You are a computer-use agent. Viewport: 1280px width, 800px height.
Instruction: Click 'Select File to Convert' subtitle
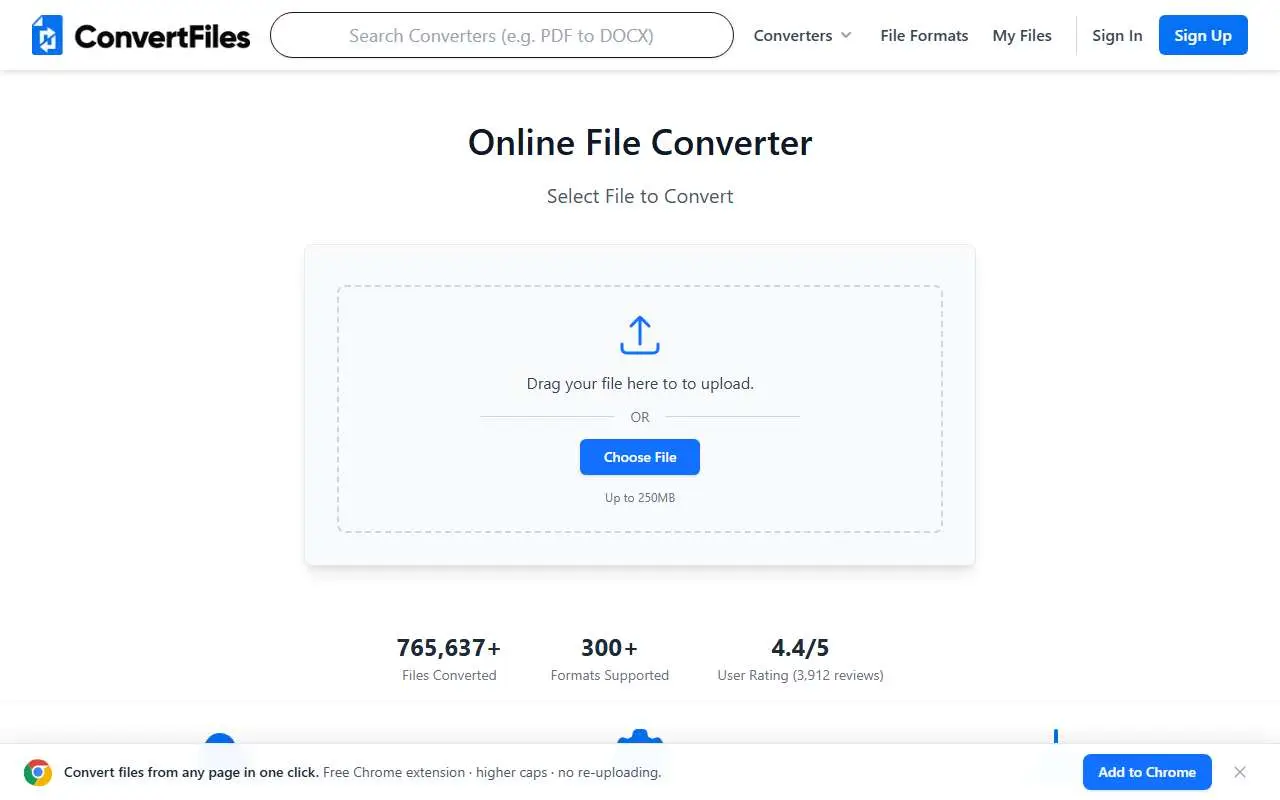click(640, 196)
